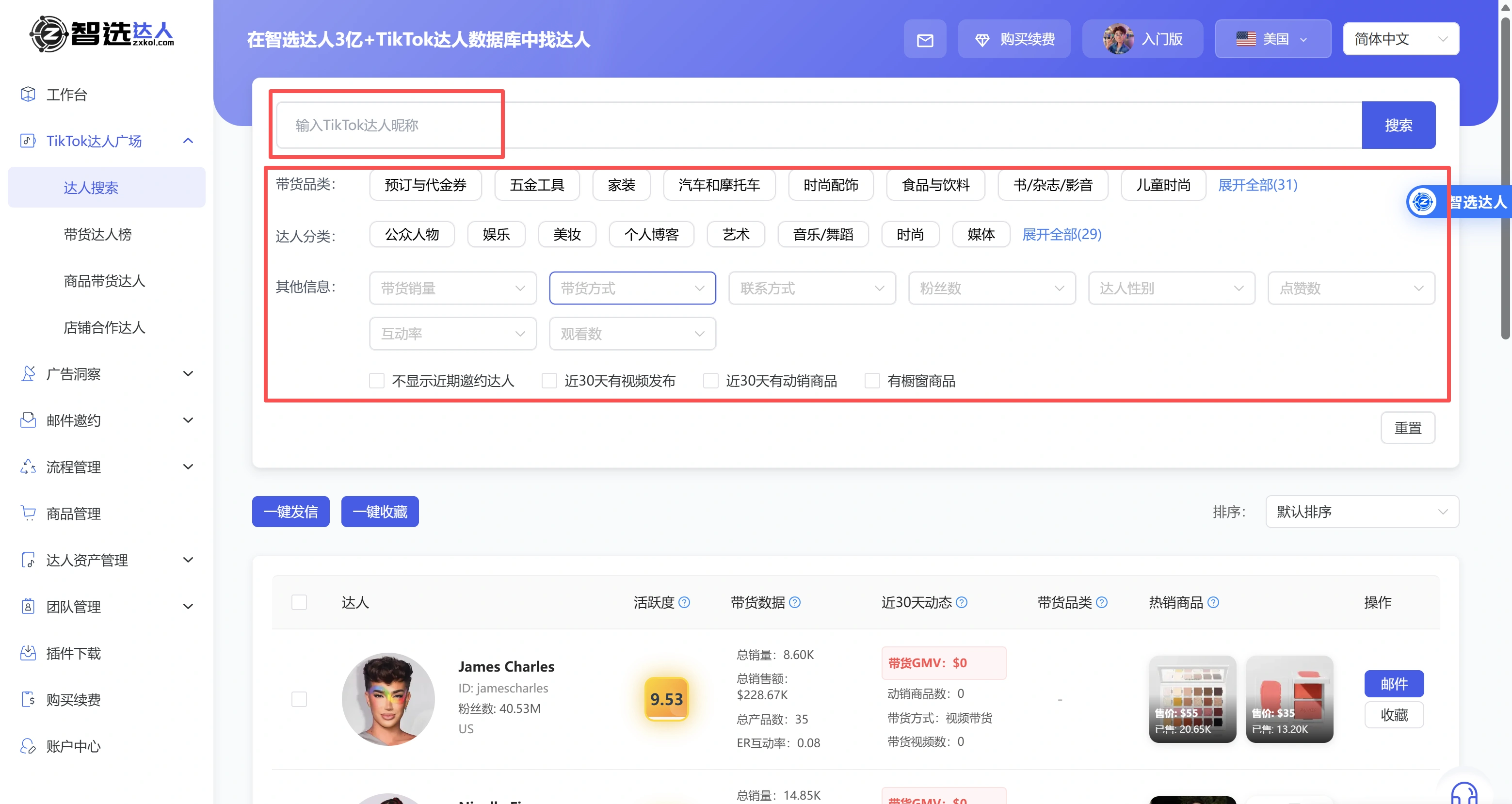
Task: Open 带货达人榜 in sidebar
Action: coord(97,234)
